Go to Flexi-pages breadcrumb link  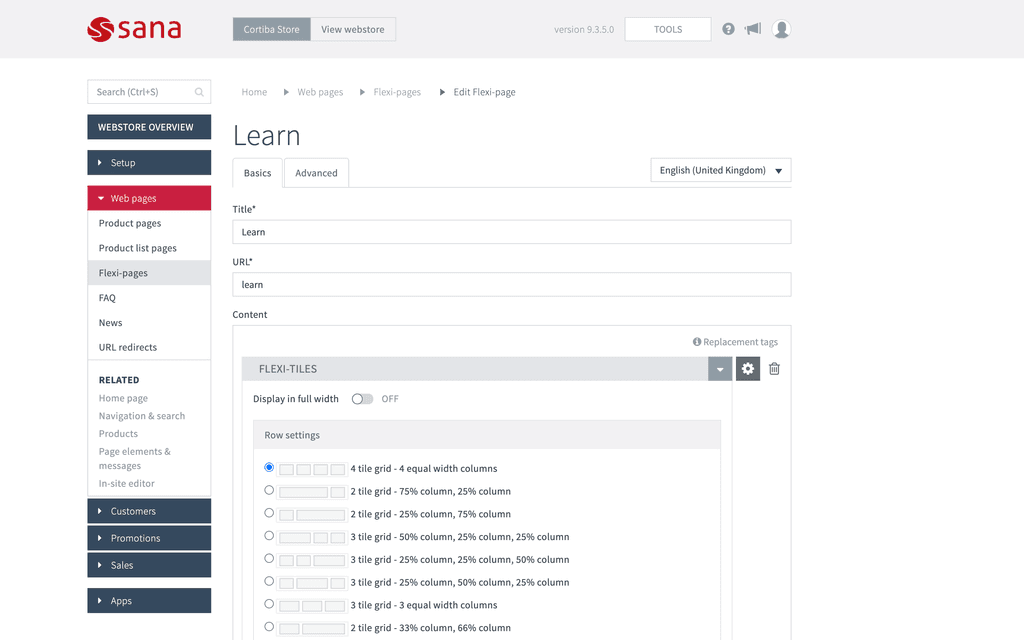(x=397, y=92)
